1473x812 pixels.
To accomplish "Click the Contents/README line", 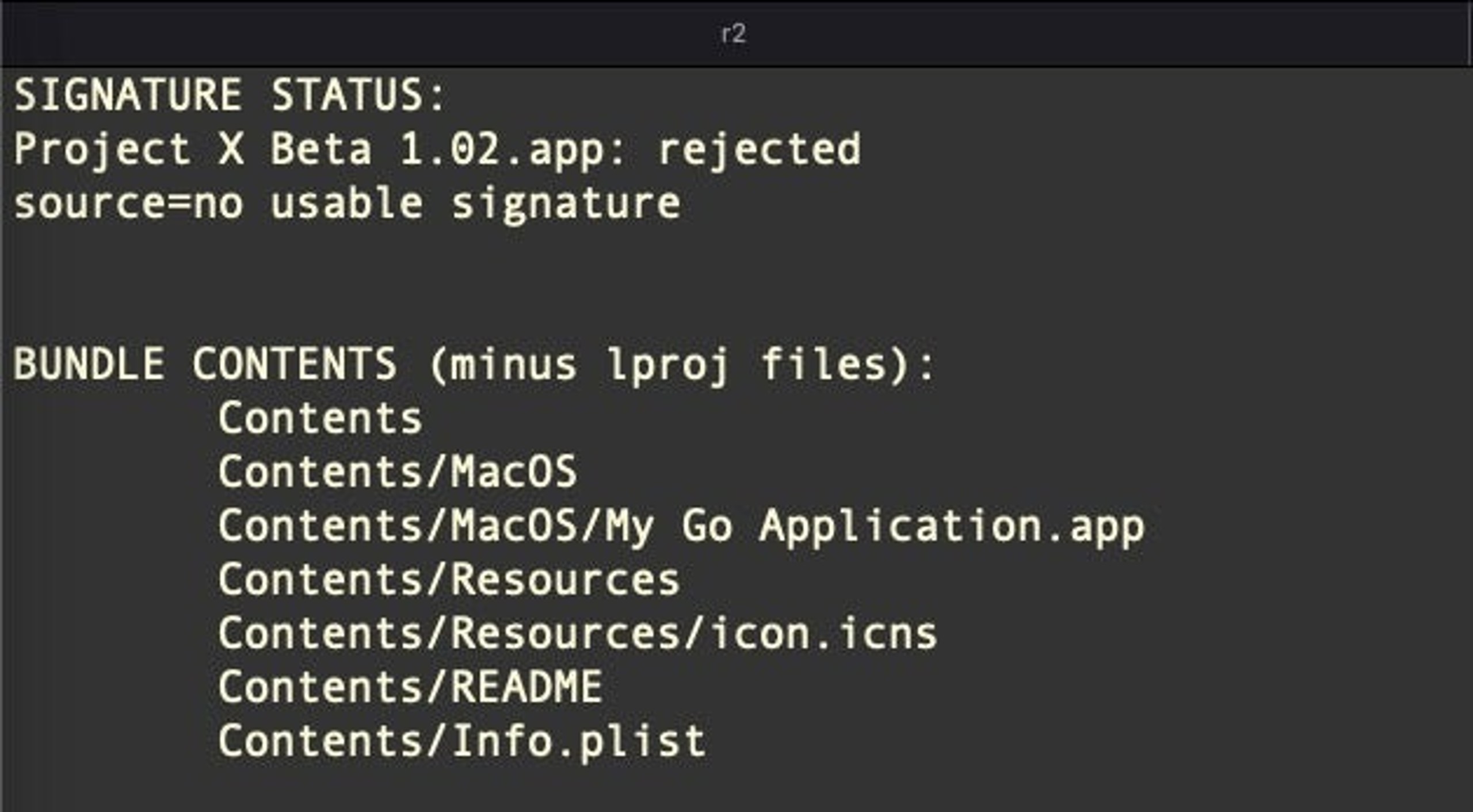I will pos(410,687).
